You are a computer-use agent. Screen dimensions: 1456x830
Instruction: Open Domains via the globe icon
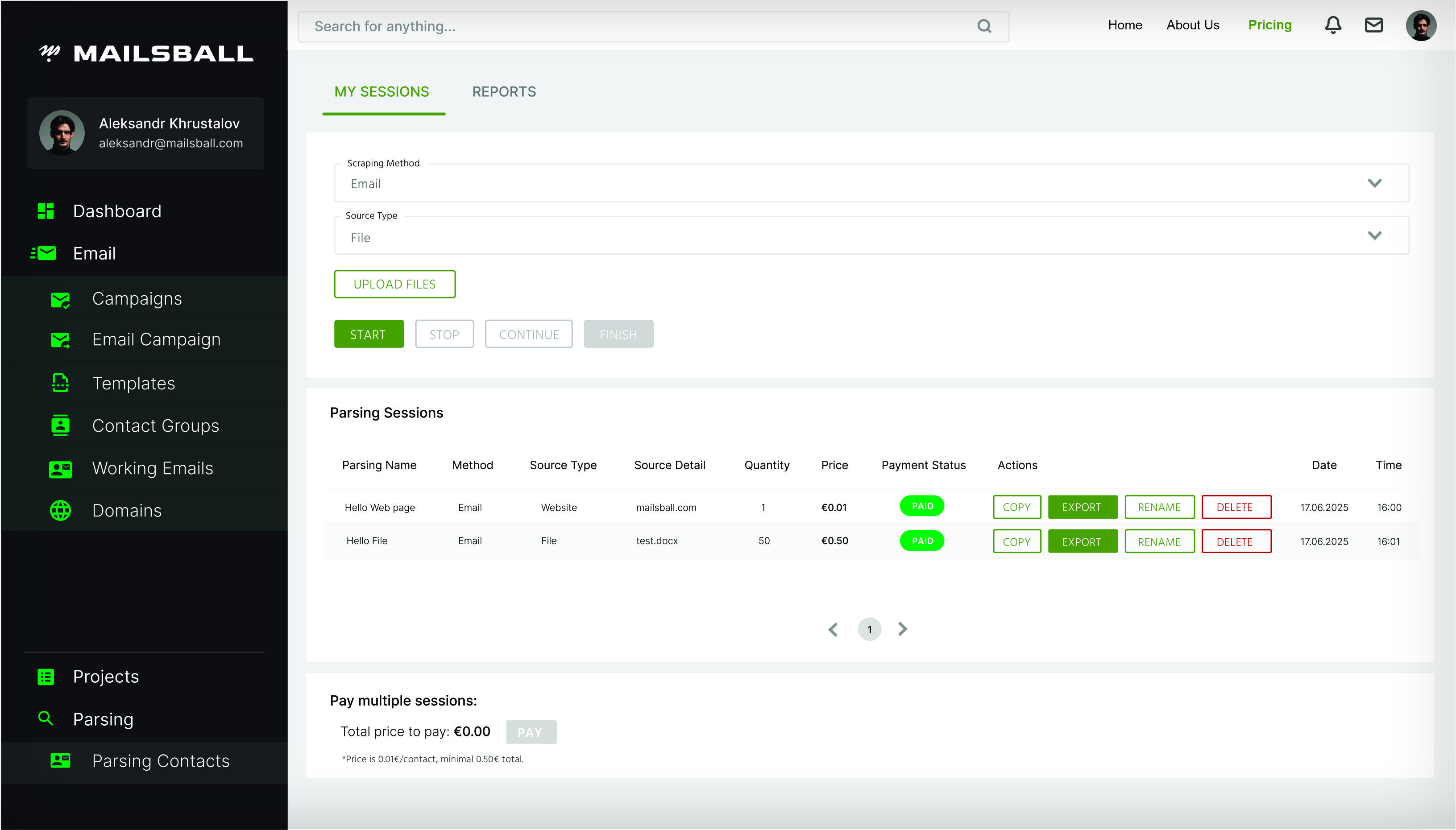(x=60, y=510)
